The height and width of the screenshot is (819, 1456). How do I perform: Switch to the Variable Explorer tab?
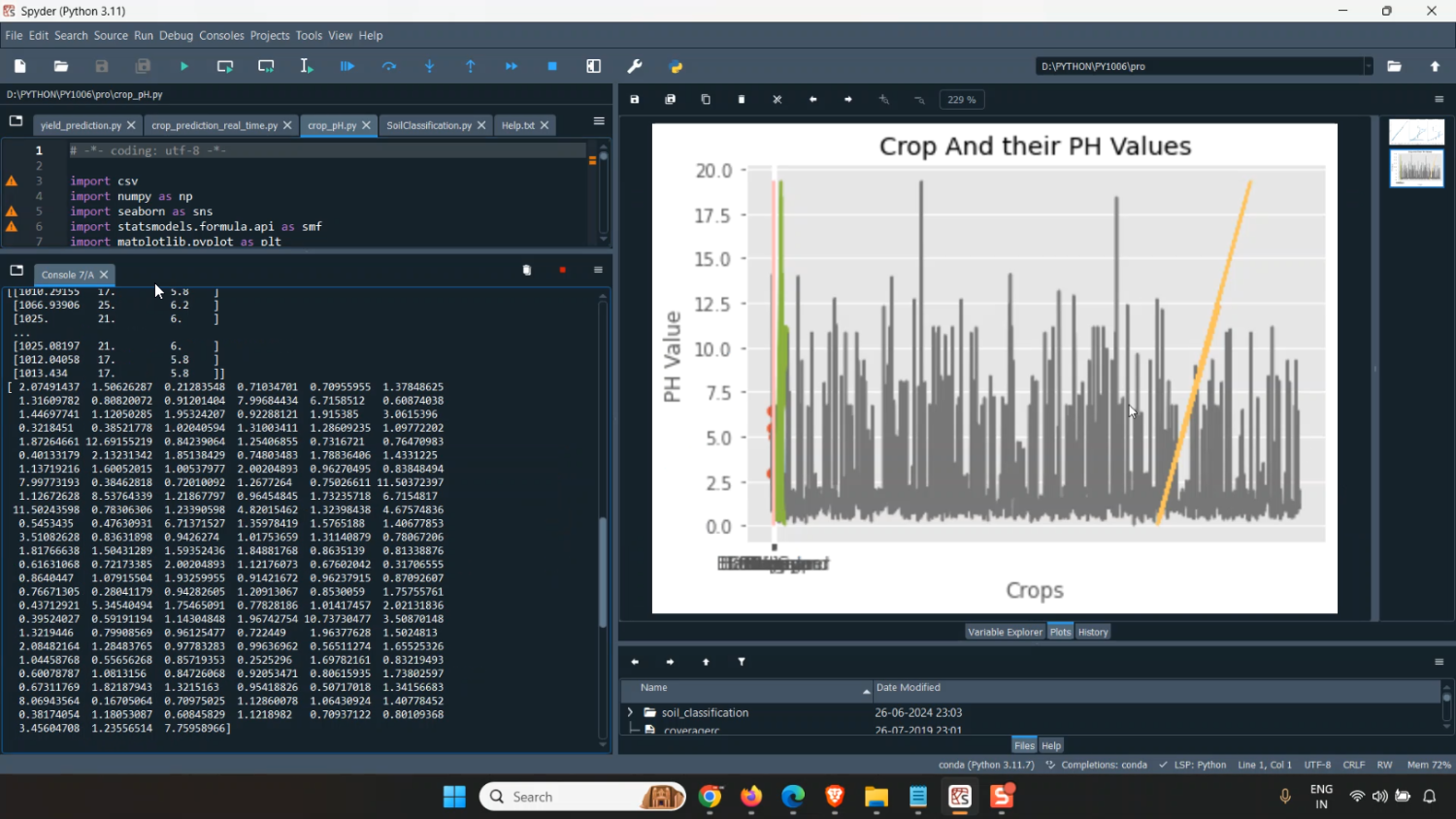click(1005, 632)
